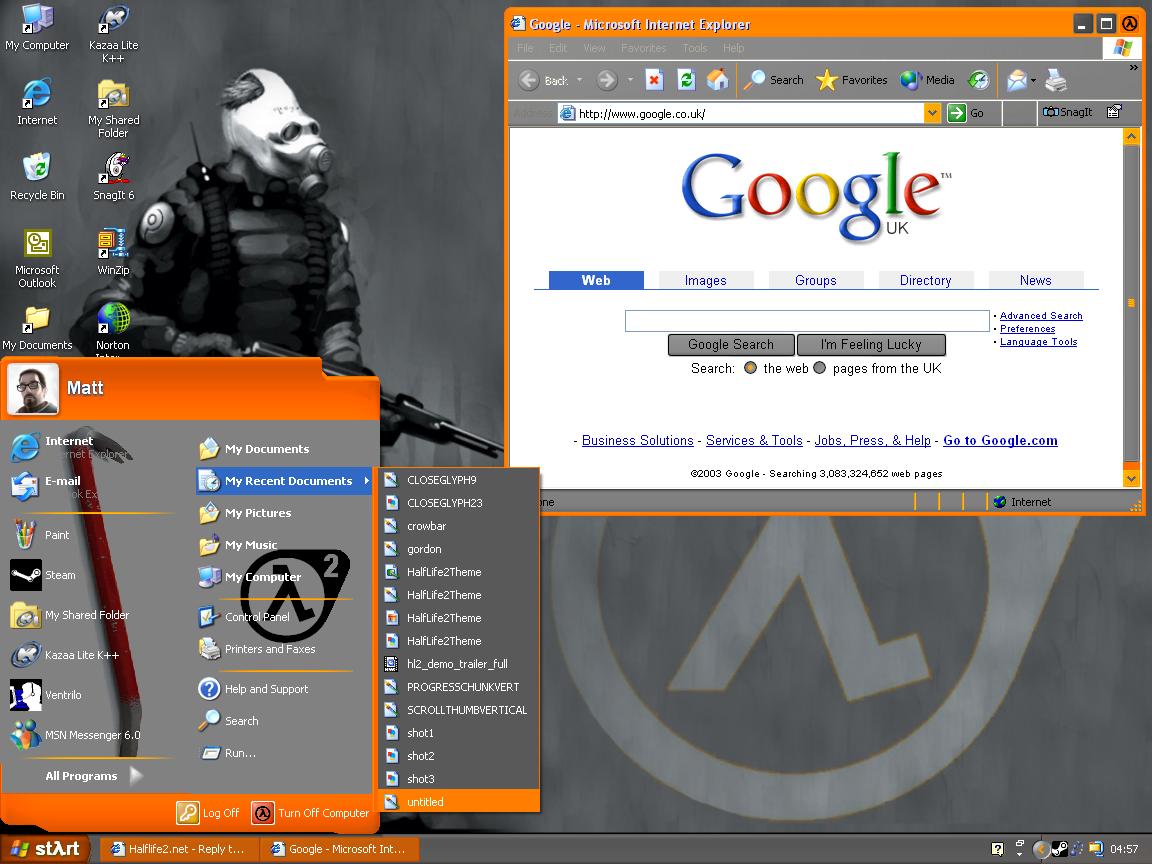The height and width of the screenshot is (864, 1152).
Task: Open Favorites star in the toolbar
Action: click(x=852, y=80)
